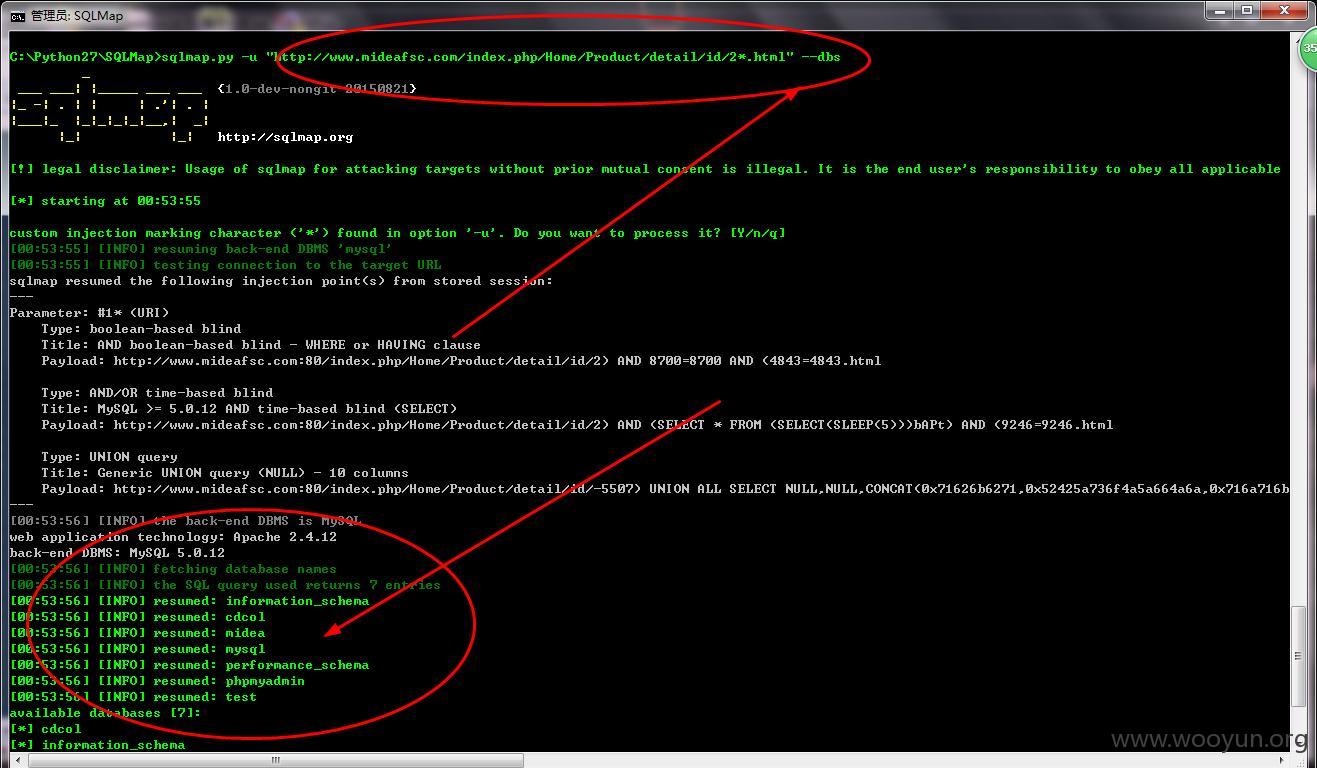This screenshot has width=1317, height=768.
Task: Click 'Generic UNION query (NULL) - 10 columns'
Action: (x=225, y=473)
